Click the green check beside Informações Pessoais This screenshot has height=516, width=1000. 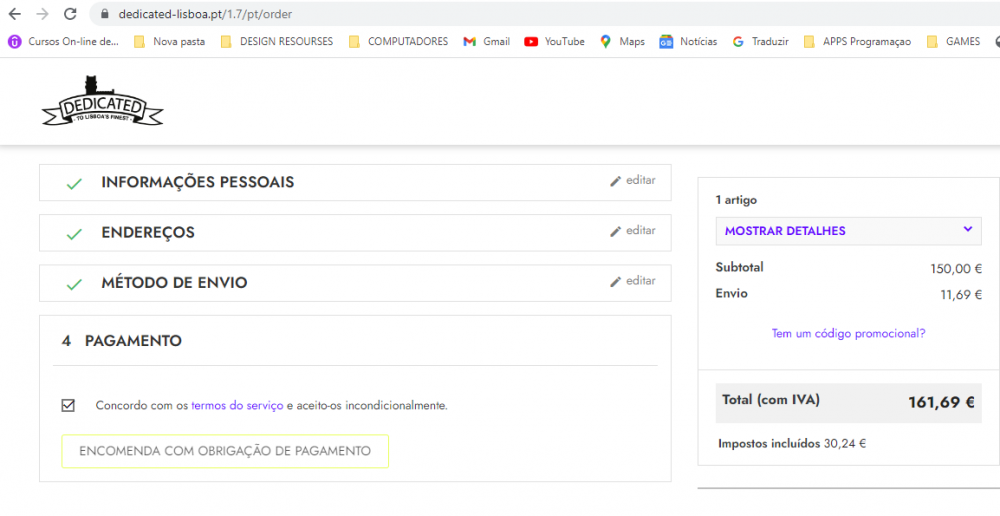(x=74, y=184)
